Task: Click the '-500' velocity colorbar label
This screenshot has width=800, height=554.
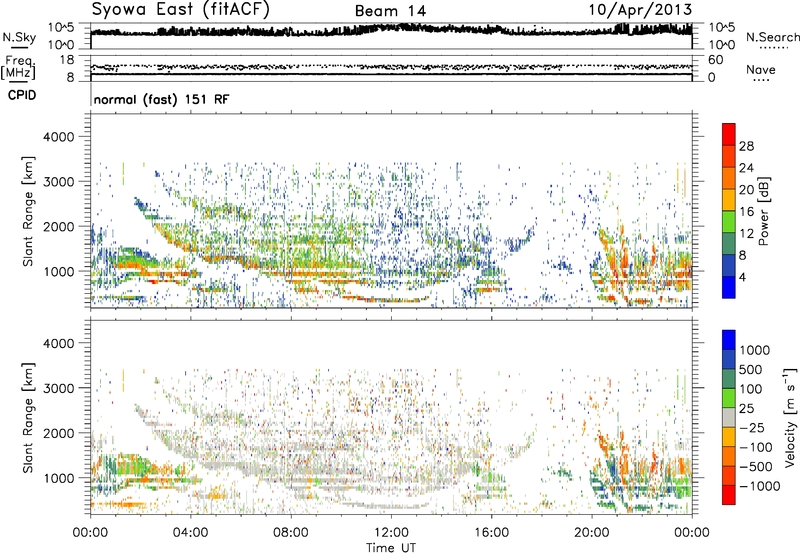Action: click(755, 466)
